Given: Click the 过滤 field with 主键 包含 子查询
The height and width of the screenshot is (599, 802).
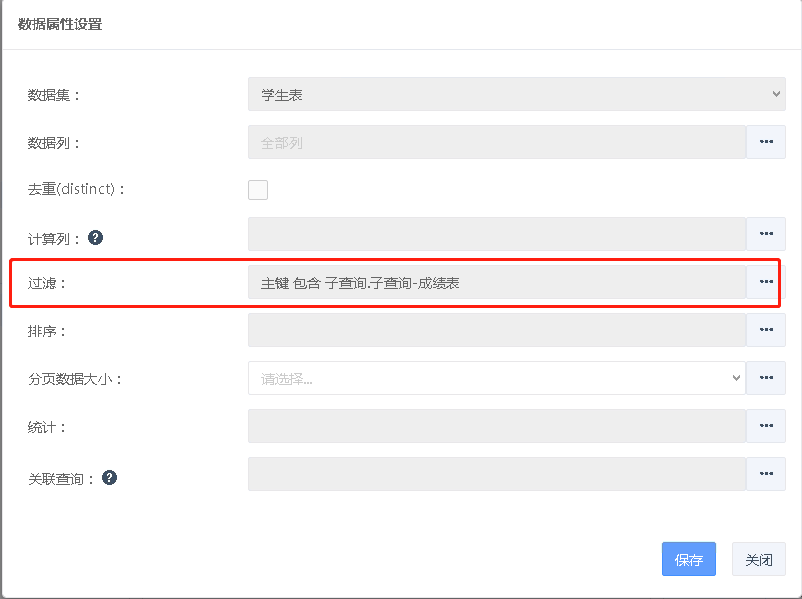Looking at the screenshot, I should (496, 282).
